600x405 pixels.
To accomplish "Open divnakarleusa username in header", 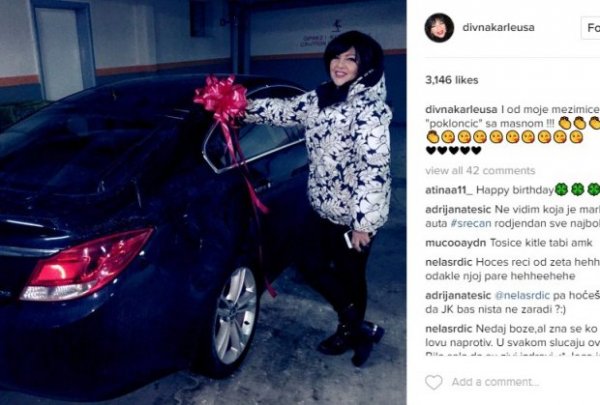I will coord(498,28).
